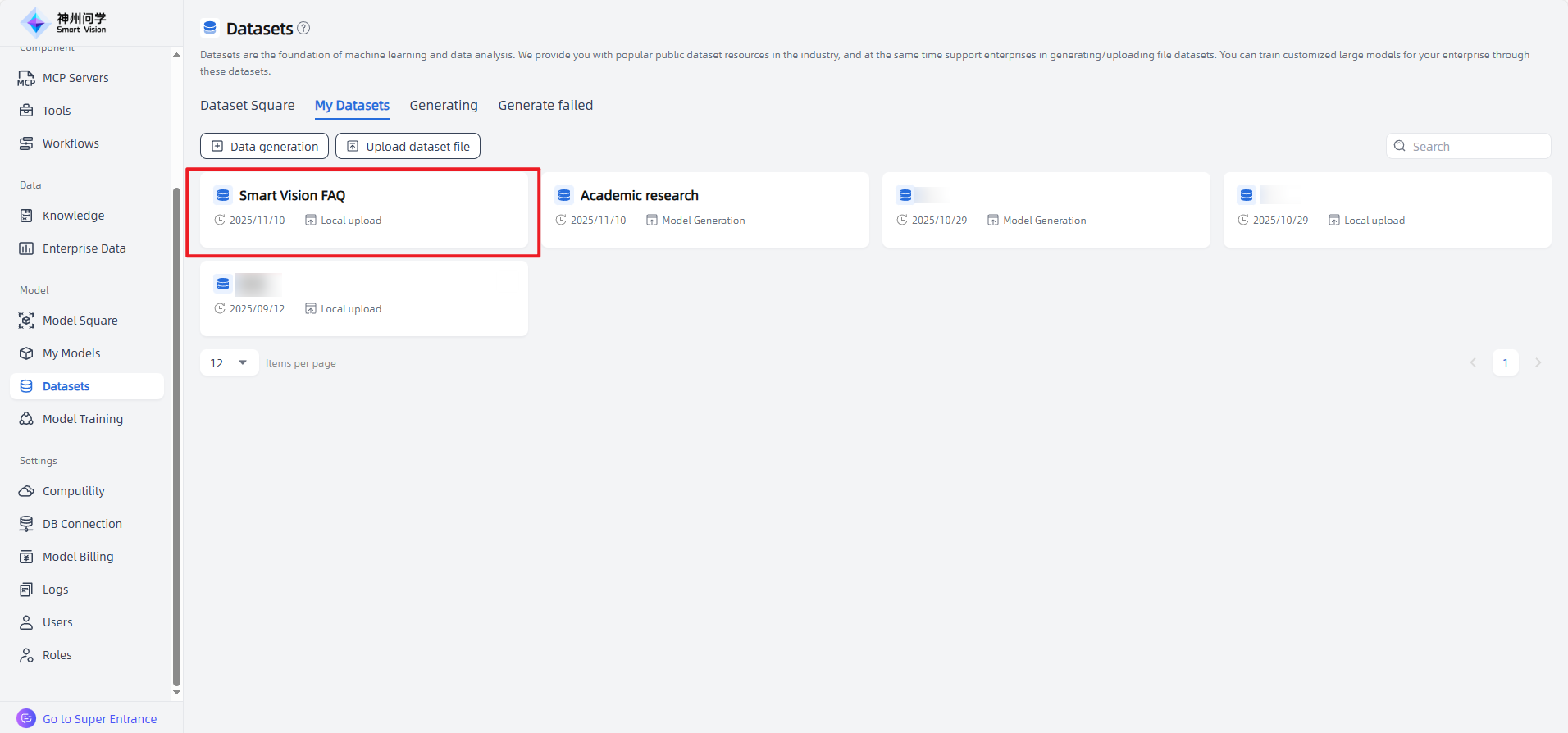
Task: Open the Computility settings
Action: coord(73,491)
